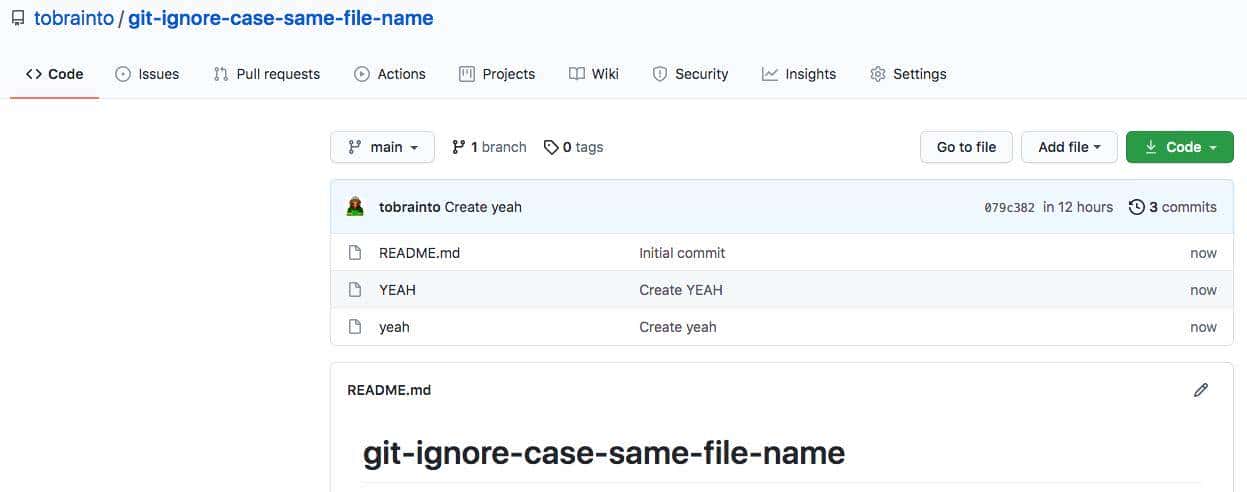Click the file icon beside README.md
The height and width of the screenshot is (492, 1247).
click(x=354, y=253)
